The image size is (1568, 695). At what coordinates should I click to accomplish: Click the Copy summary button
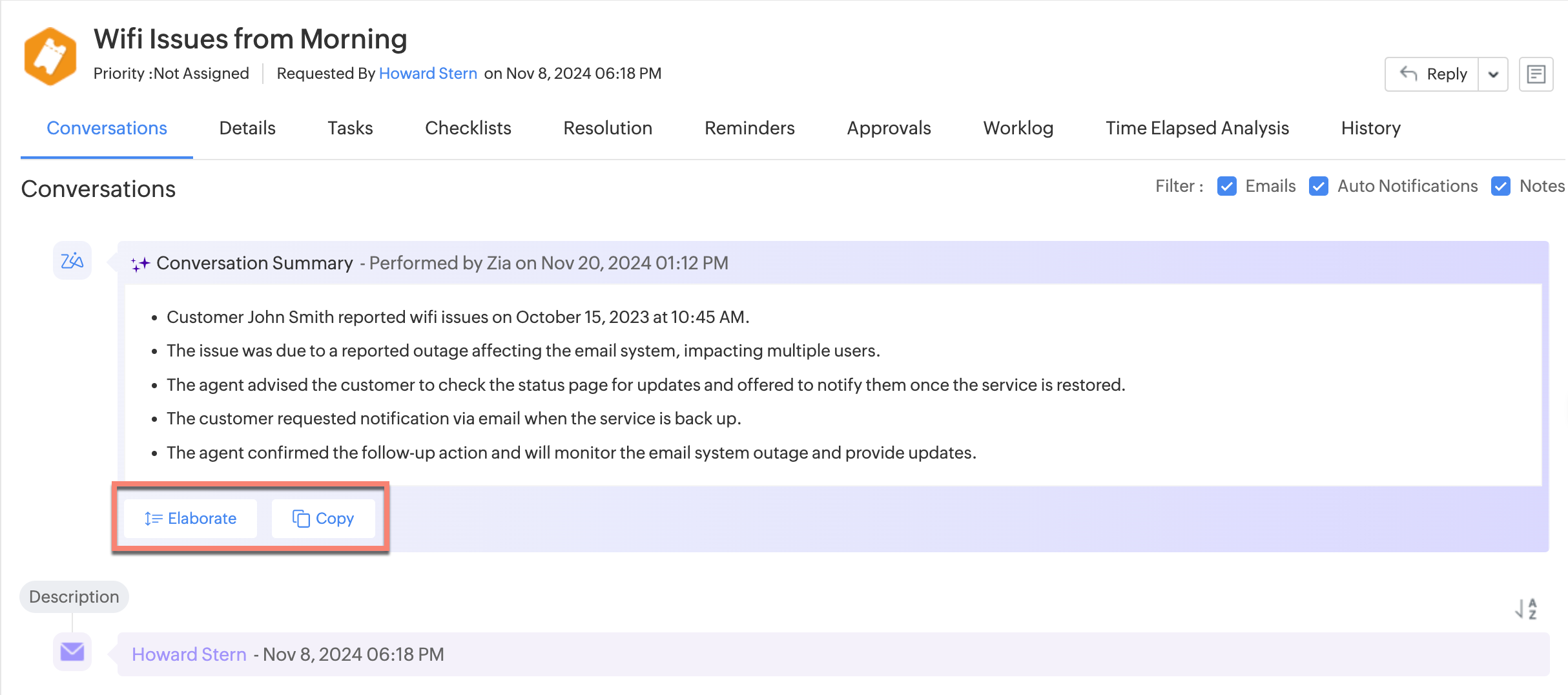click(x=323, y=518)
